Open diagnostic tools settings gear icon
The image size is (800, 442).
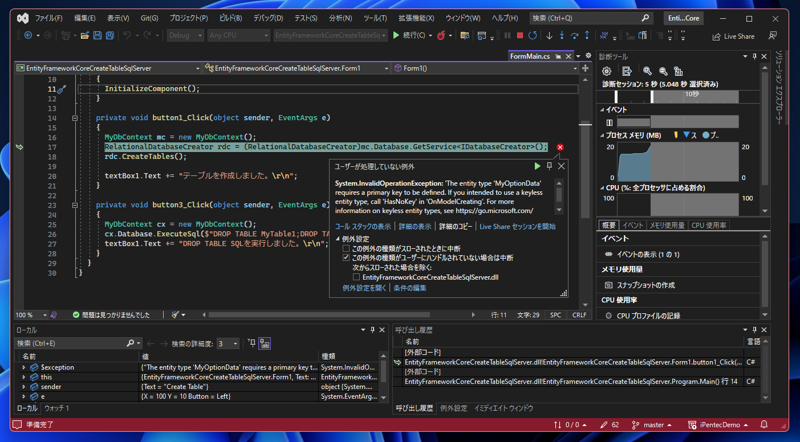607,71
